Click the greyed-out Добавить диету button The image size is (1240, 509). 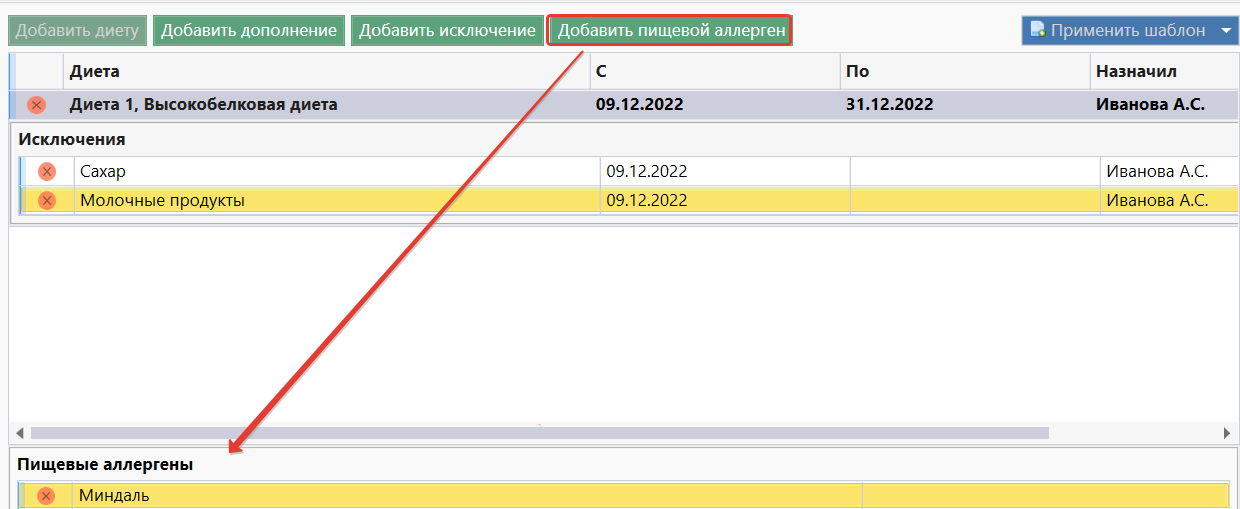[x=77, y=30]
